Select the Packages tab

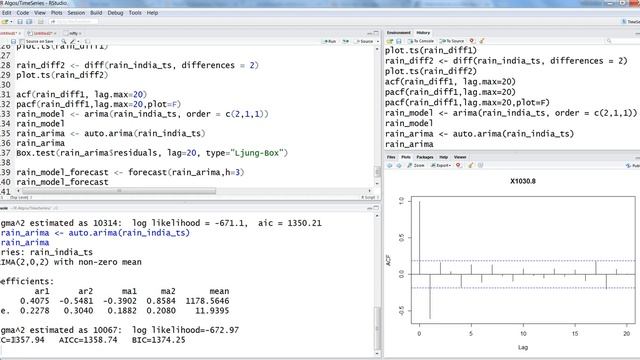click(x=425, y=157)
